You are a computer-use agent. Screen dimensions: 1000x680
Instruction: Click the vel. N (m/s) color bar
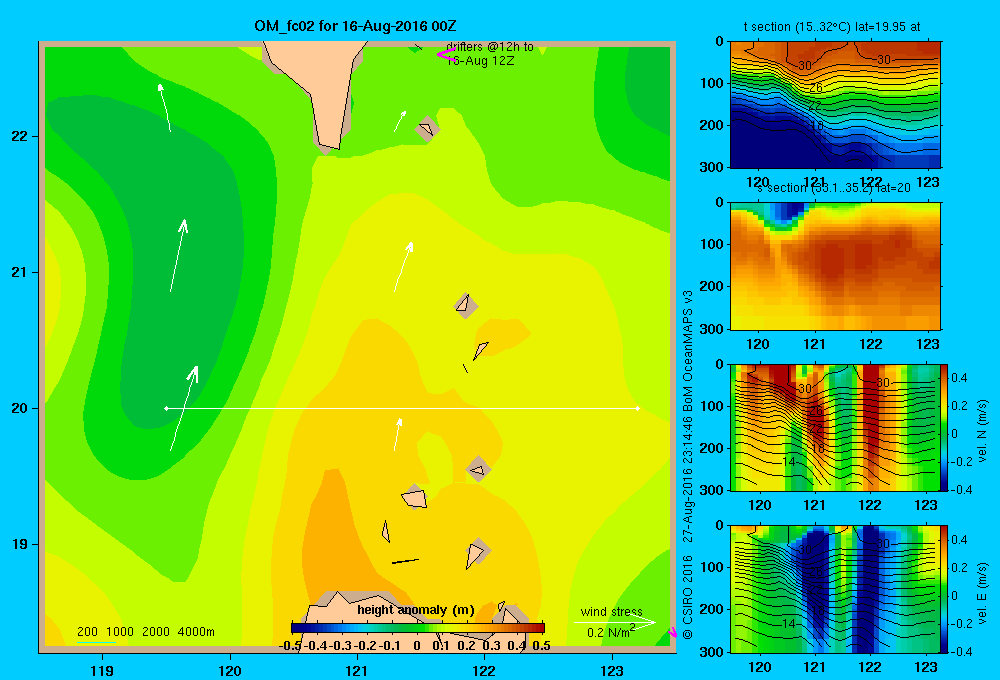point(944,427)
